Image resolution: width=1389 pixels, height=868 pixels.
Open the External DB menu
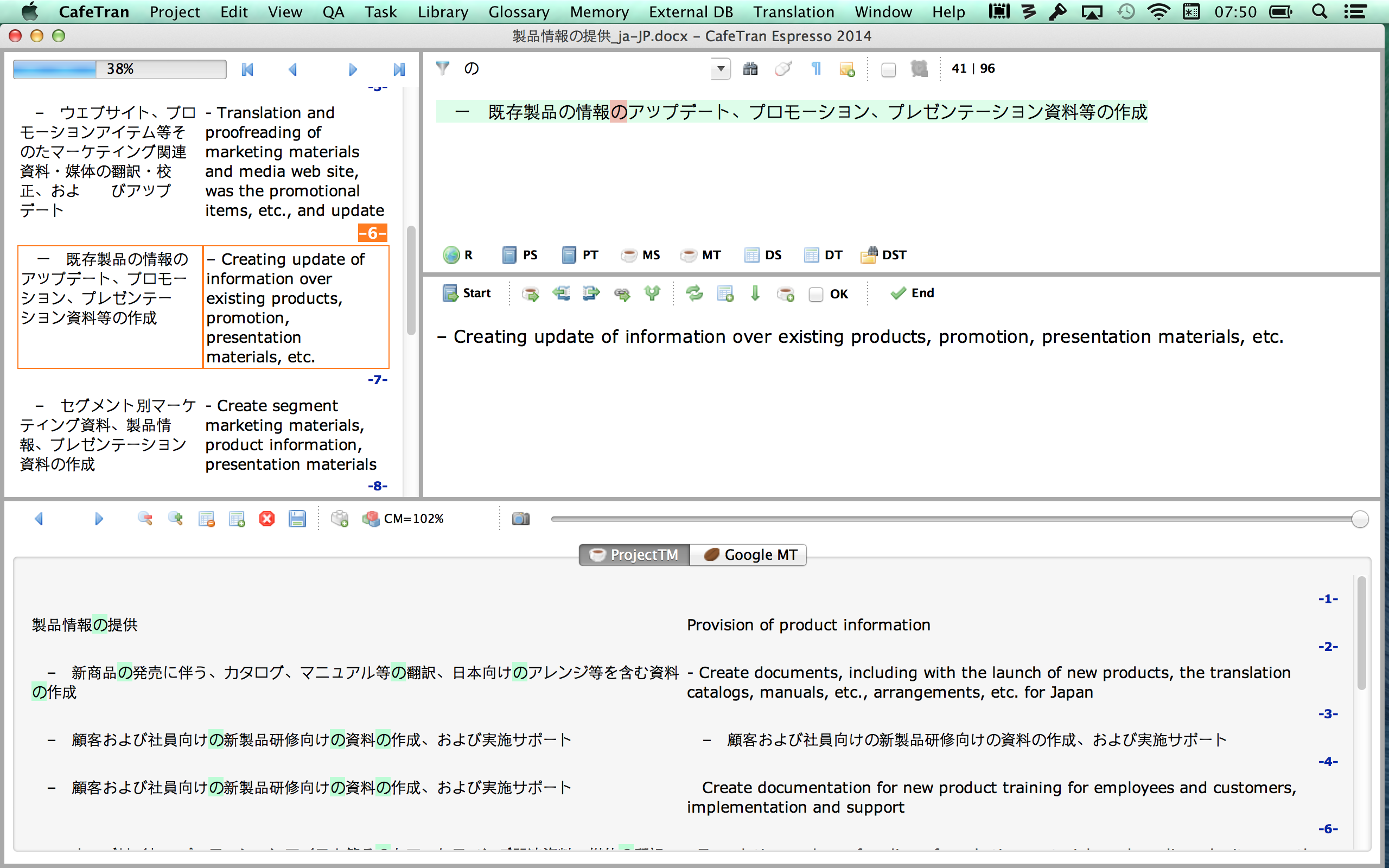pyautogui.click(x=691, y=11)
